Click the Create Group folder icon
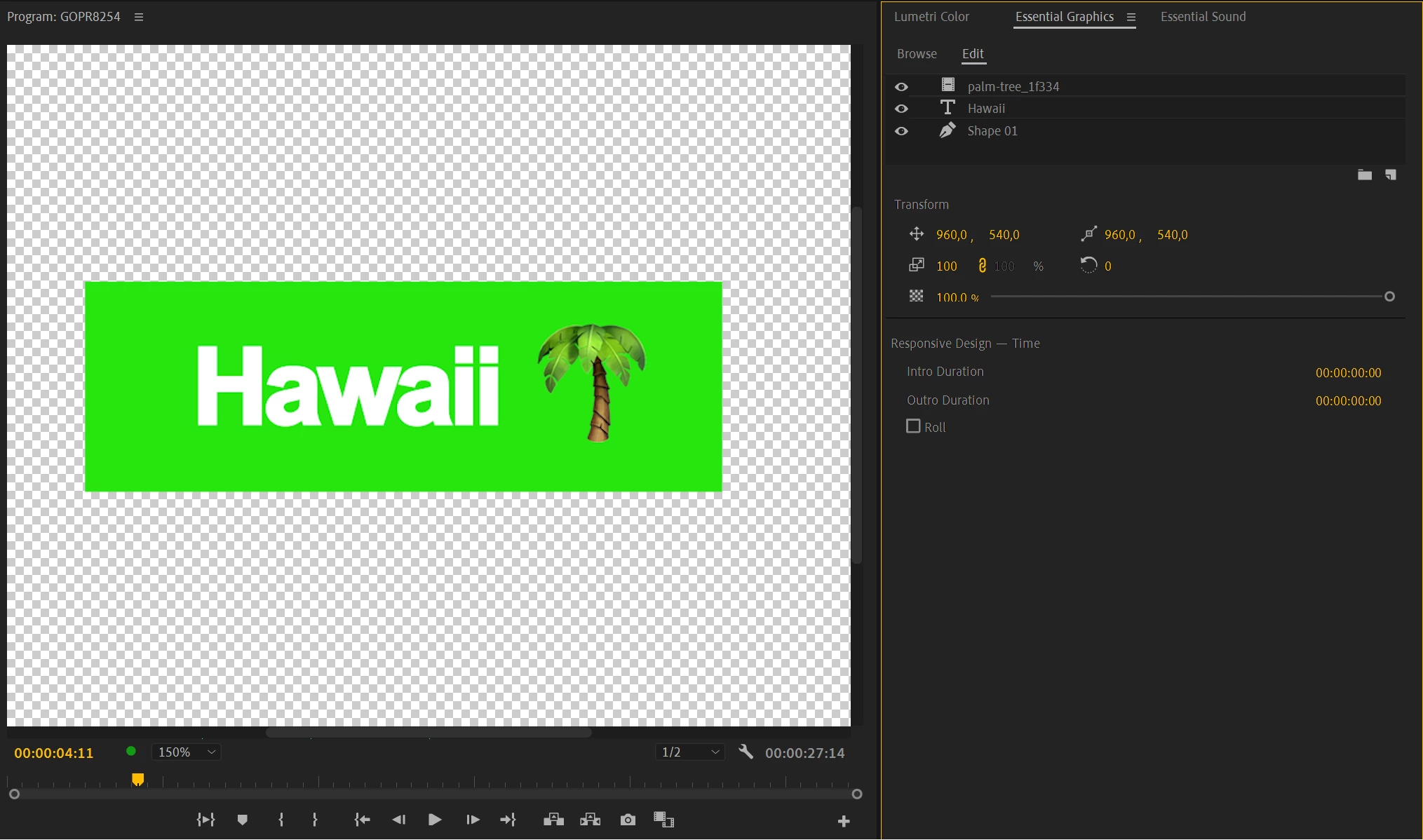The image size is (1423, 840). 1364,175
